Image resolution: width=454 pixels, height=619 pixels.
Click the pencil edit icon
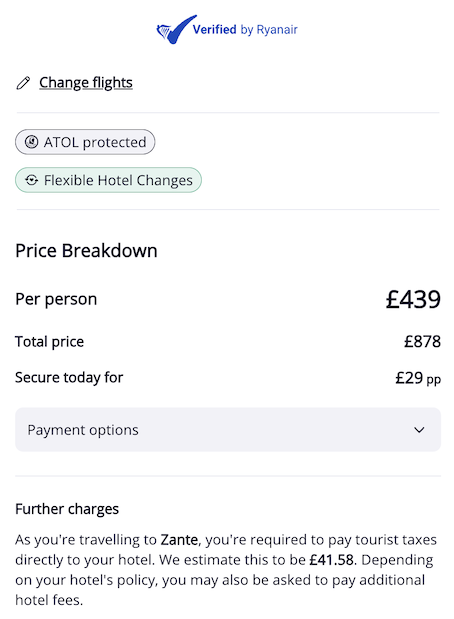pyautogui.click(x=23, y=83)
